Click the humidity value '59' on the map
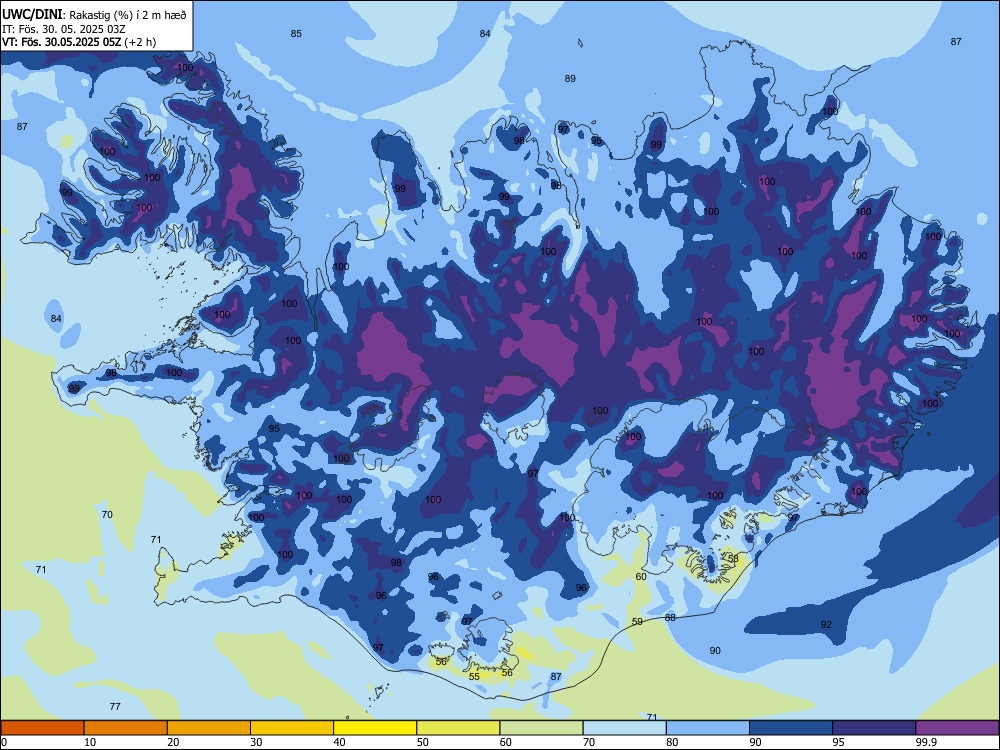This screenshot has height=750, width=1000. coord(637,621)
